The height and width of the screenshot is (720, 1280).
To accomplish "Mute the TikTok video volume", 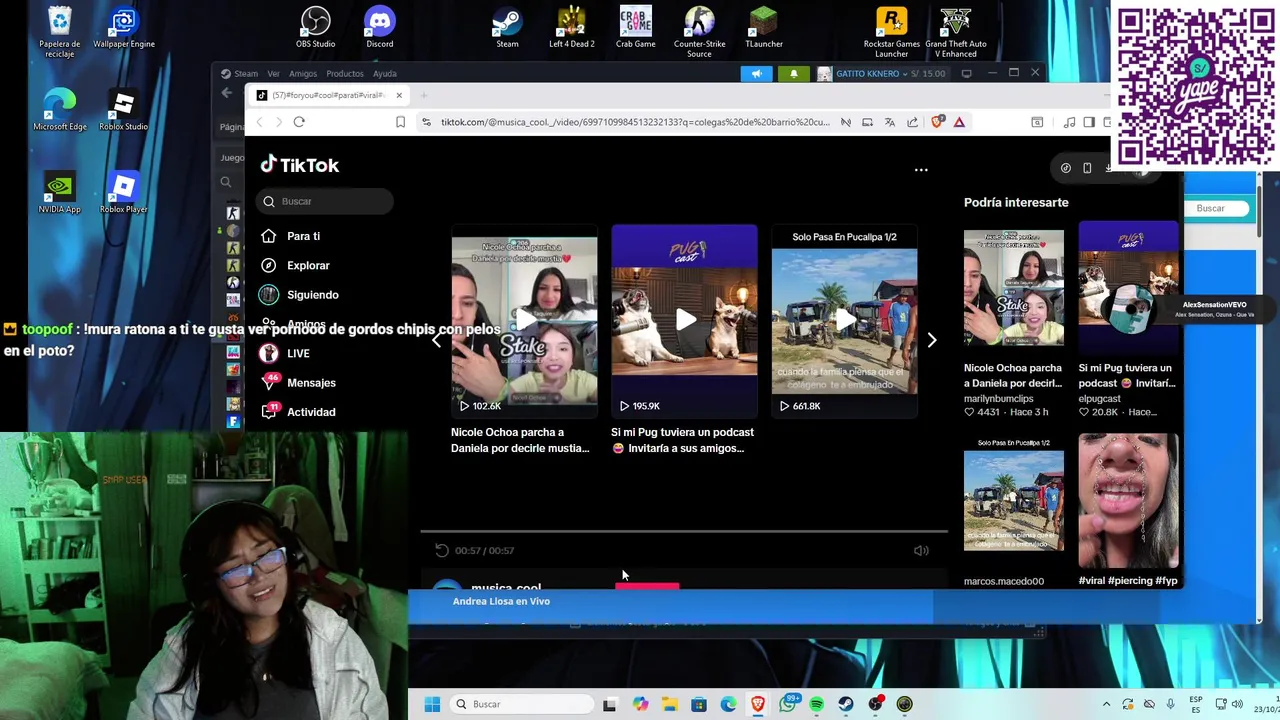I will tap(921, 550).
